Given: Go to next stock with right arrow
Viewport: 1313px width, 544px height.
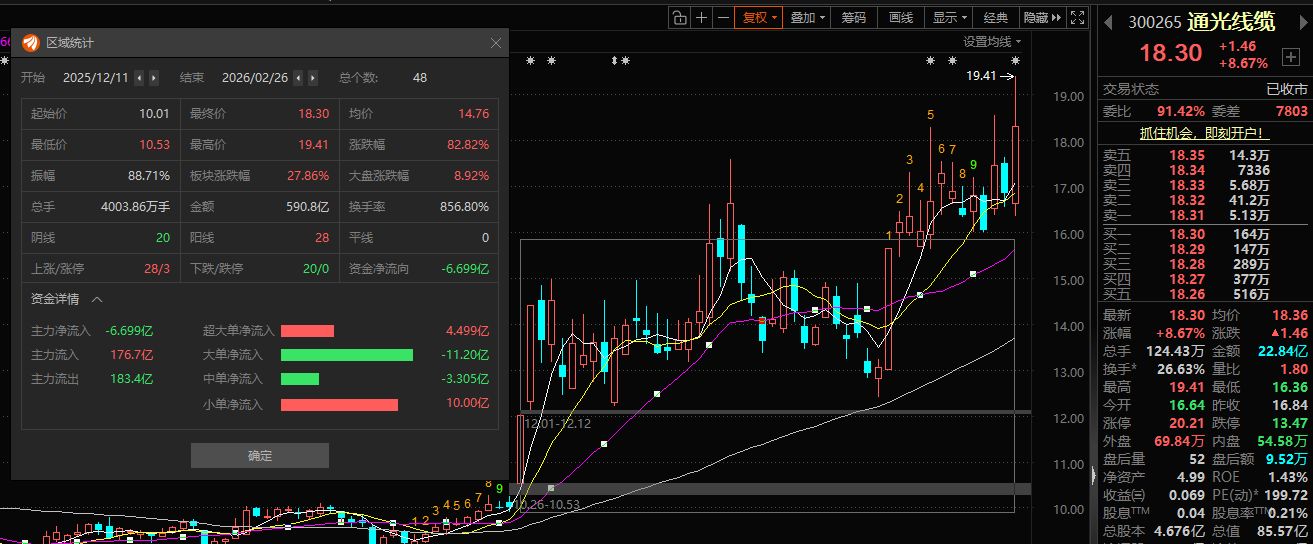Looking at the screenshot, I should coord(1306,21).
